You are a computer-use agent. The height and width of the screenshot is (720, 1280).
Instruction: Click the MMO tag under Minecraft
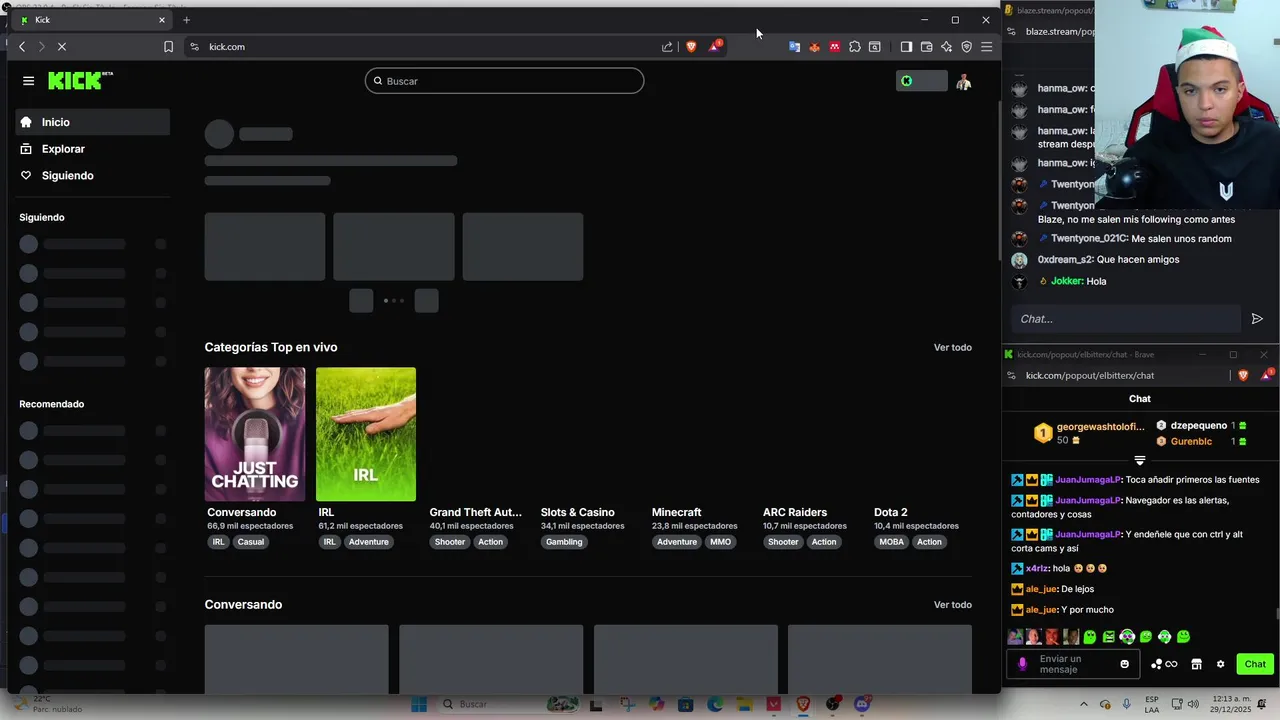click(x=721, y=542)
